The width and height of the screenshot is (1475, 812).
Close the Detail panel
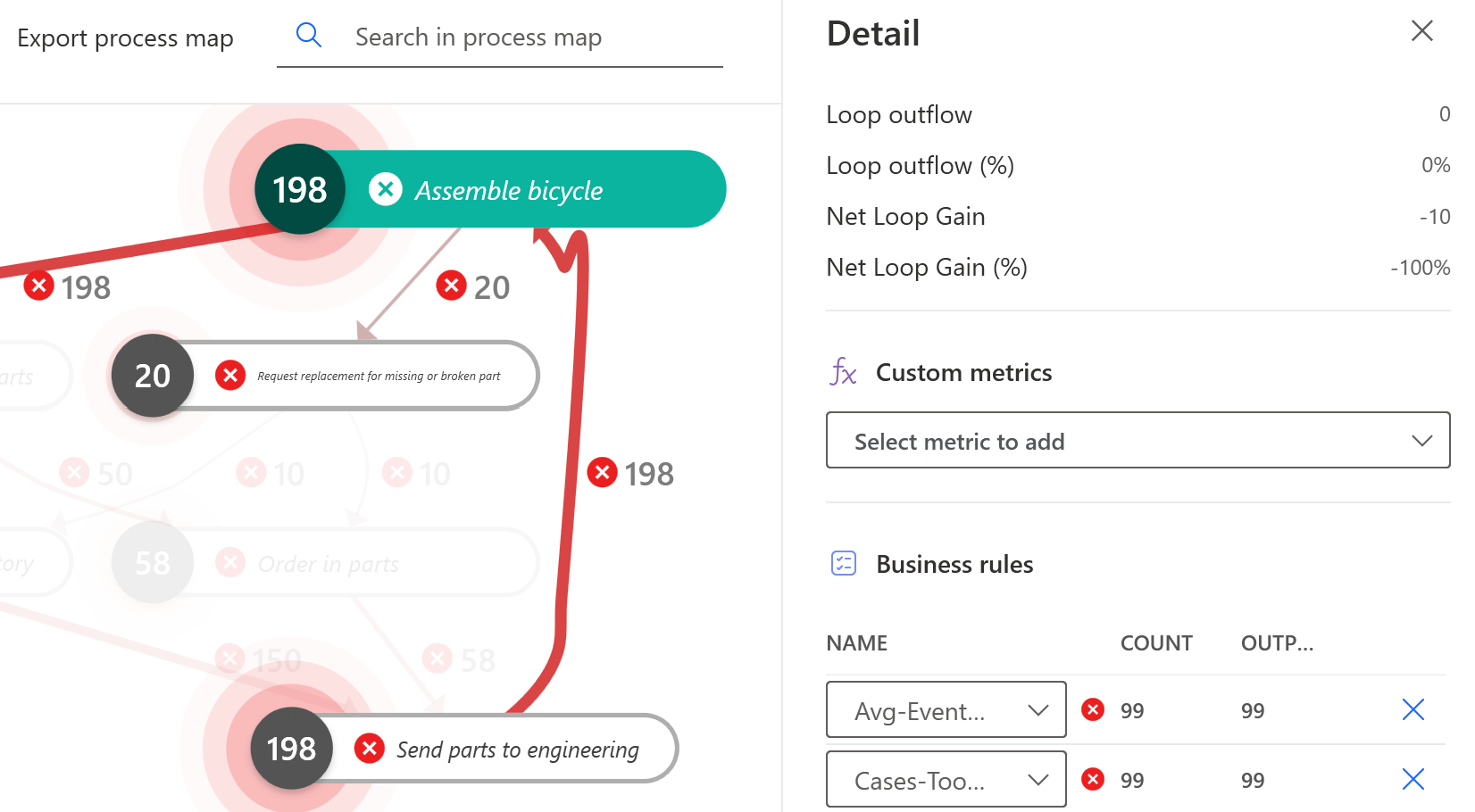coord(1422,30)
